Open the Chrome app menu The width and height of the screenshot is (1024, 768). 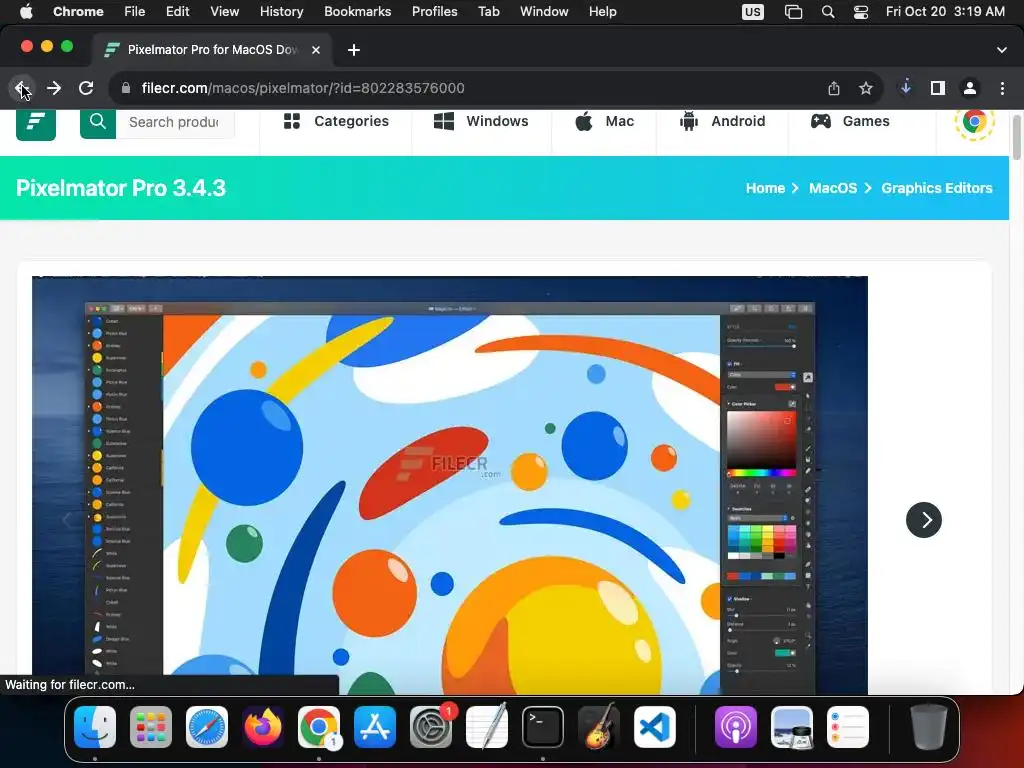pyautogui.click(x=78, y=12)
